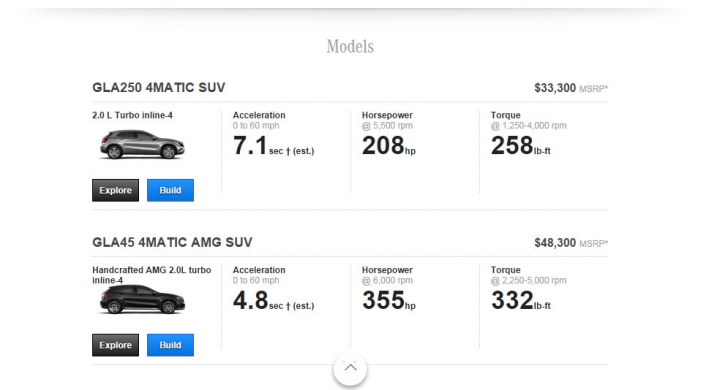Click blue Build button for GLA45 AMG
Image resolution: width=720 pixels, height=390 pixels.
[170, 345]
